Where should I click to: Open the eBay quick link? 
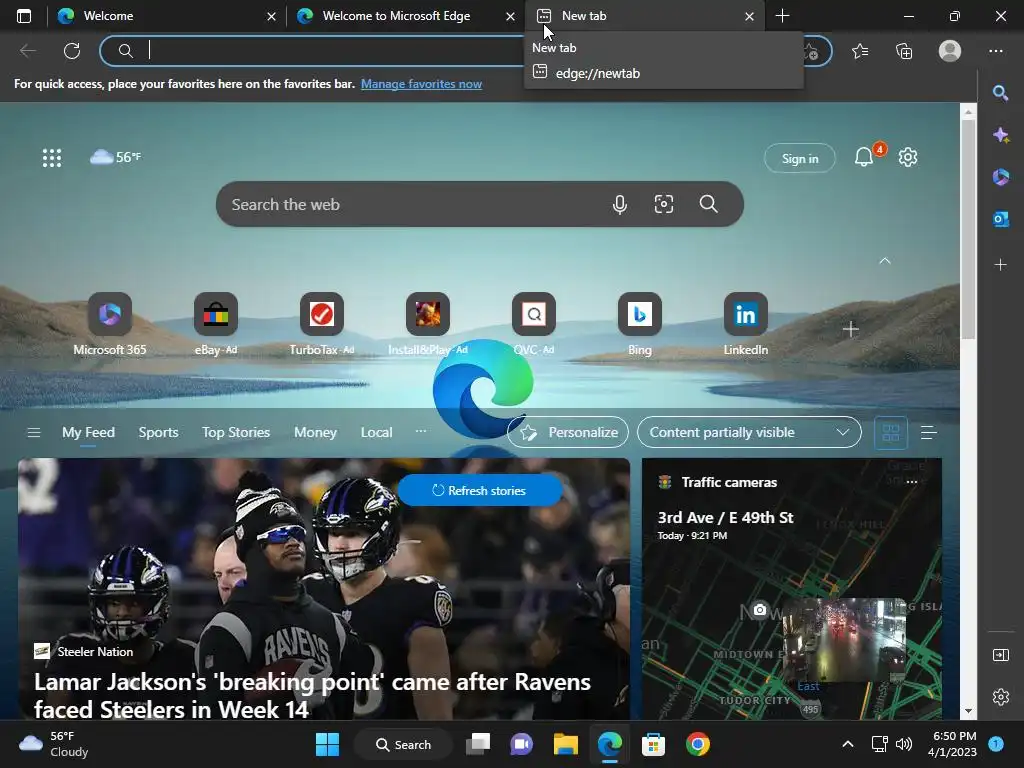tap(216, 325)
